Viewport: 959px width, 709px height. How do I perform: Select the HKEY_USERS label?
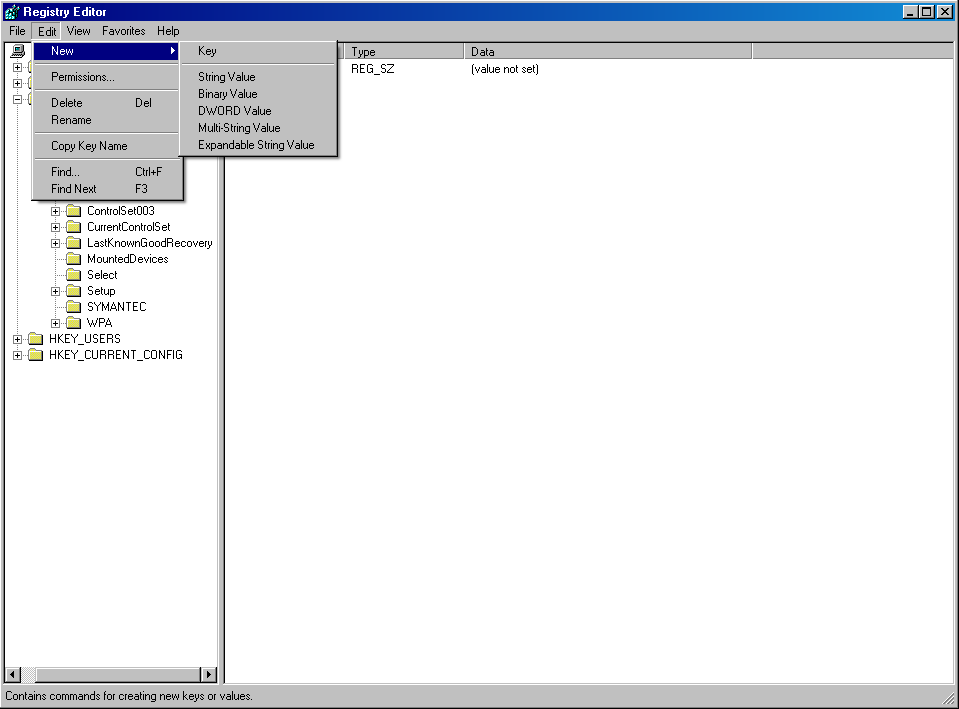point(84,339)
